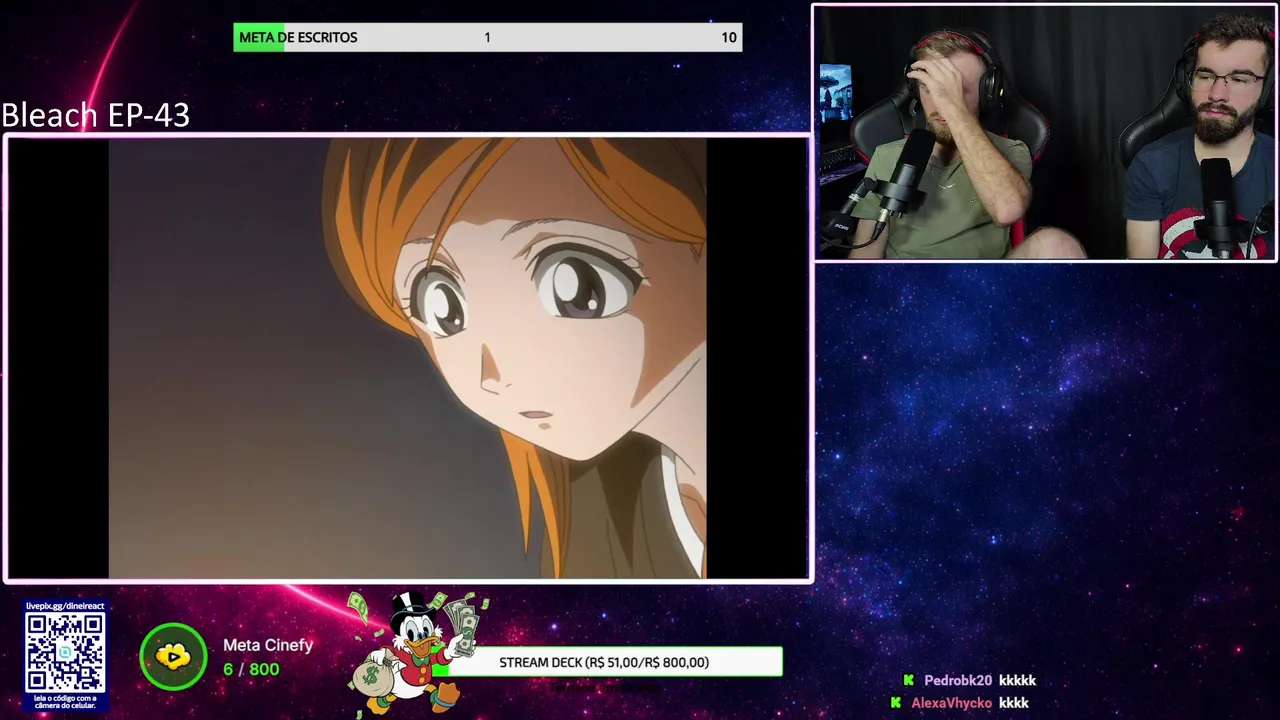This screenshot has height=720, width=1280.
Task: Click the green Cinefy play logo icon
Action: 173,657
